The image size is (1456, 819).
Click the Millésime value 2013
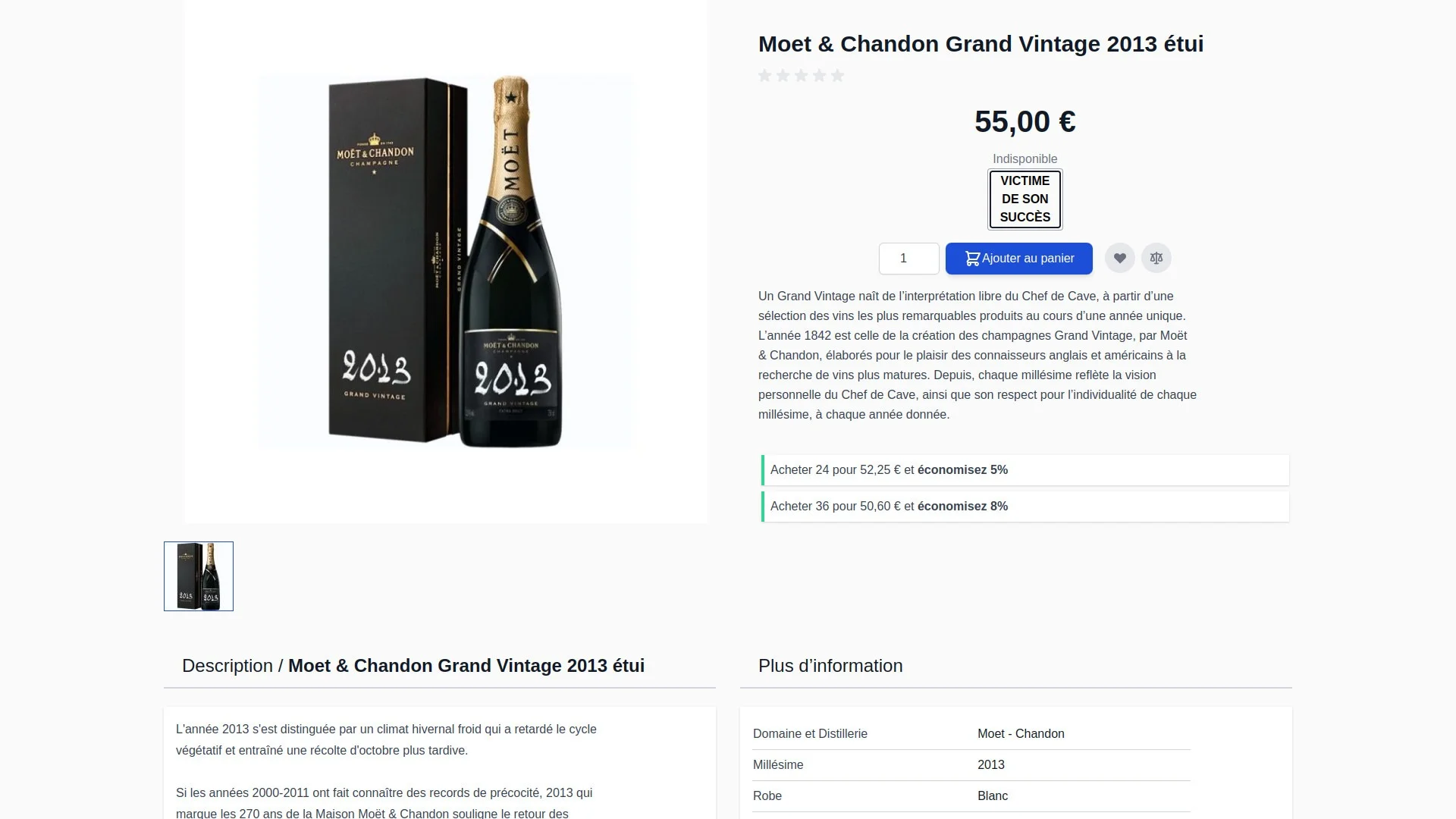(x=990, y=764)
